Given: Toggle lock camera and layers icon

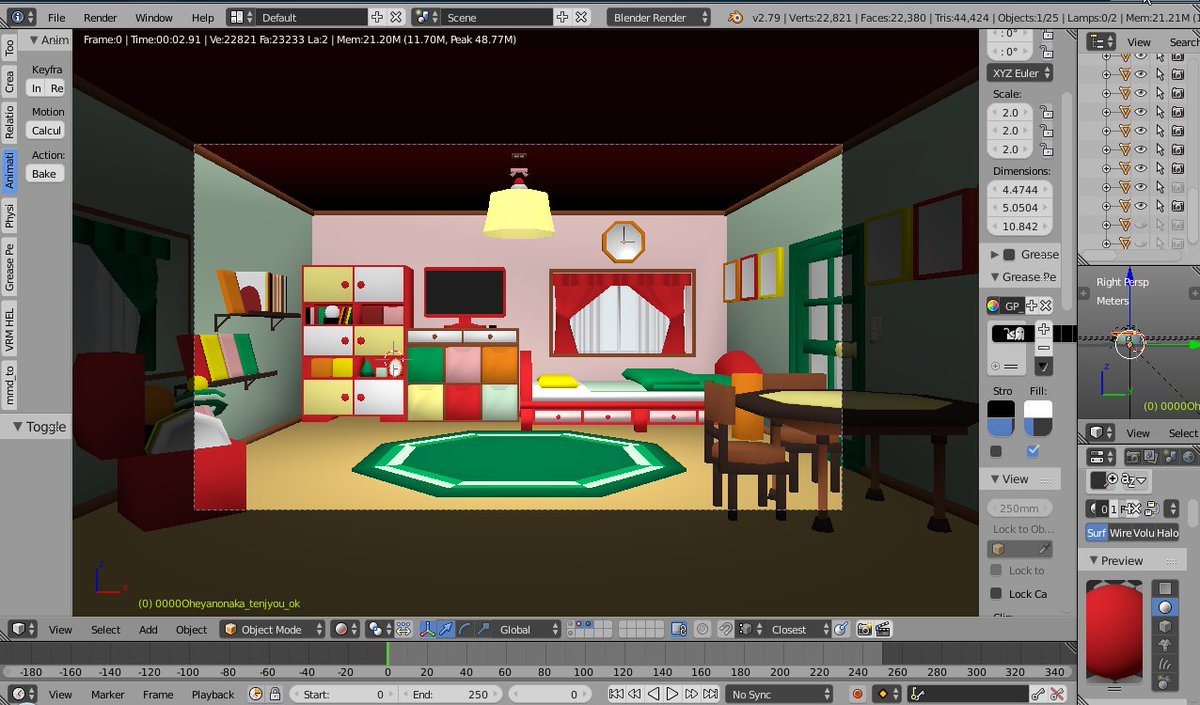Looking at the screenshot, I should (x=679, y=629).
